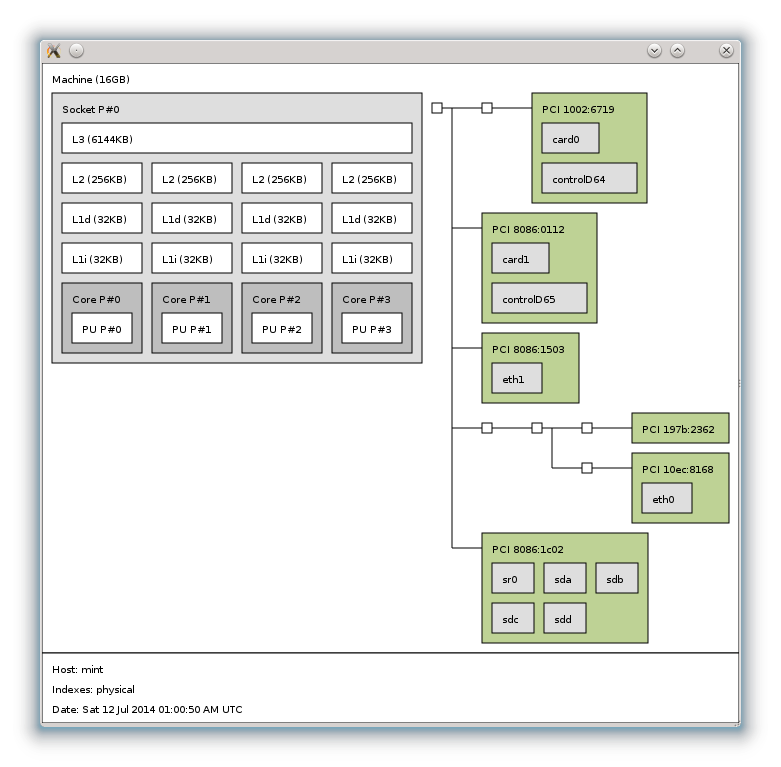Click the sdd disk box
Viewport: 781px width, 767px height.
pos(565,618)
